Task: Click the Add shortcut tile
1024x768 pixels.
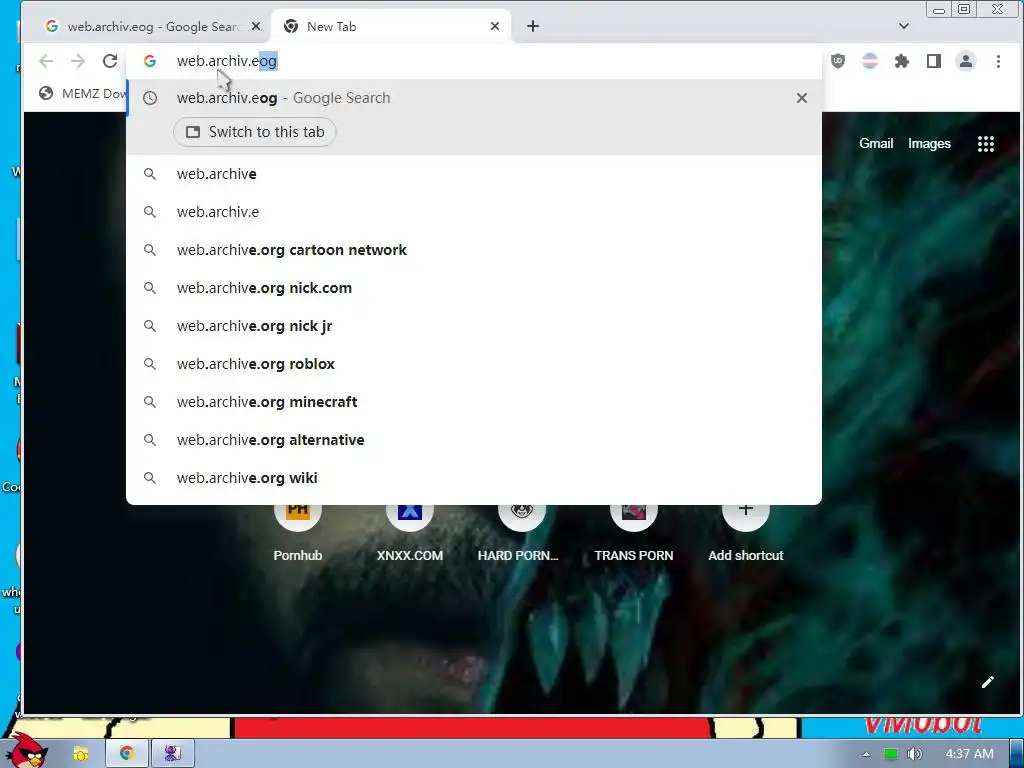Action: pos(746,534)
